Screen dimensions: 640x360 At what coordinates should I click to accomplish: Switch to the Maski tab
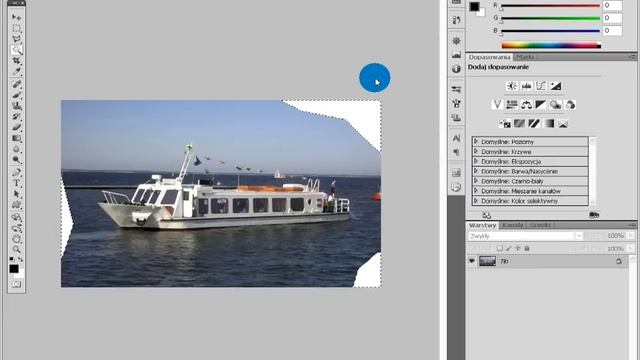click(x=525, y=57)
